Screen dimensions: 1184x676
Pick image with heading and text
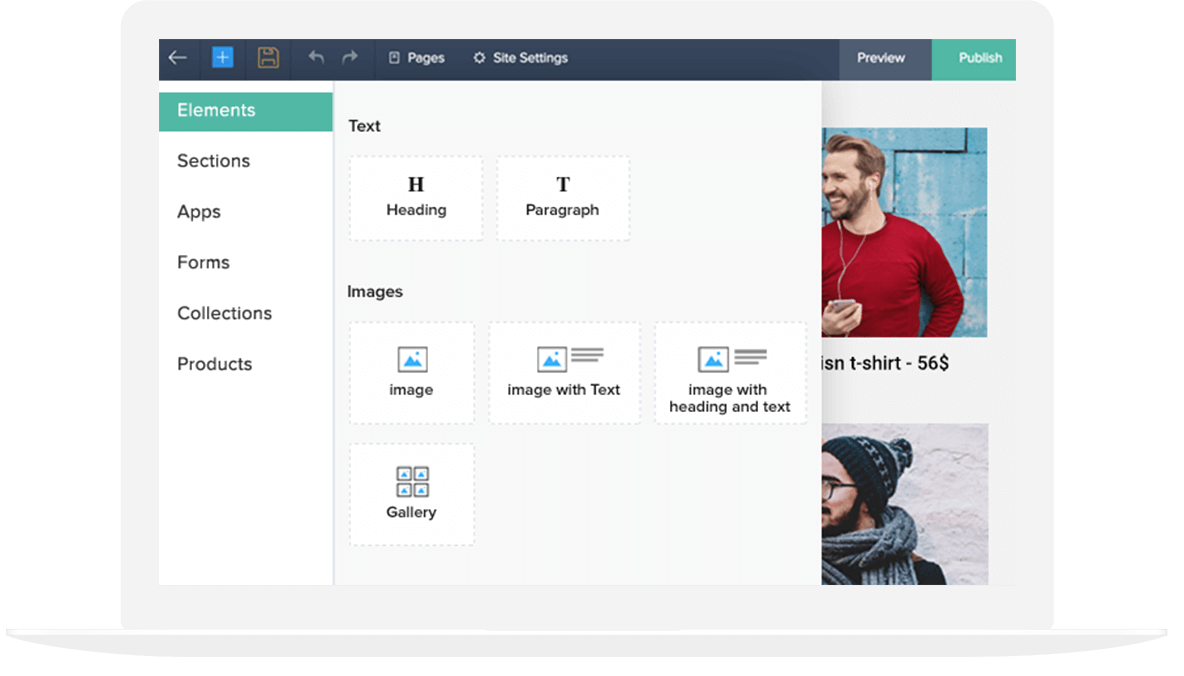730,373
